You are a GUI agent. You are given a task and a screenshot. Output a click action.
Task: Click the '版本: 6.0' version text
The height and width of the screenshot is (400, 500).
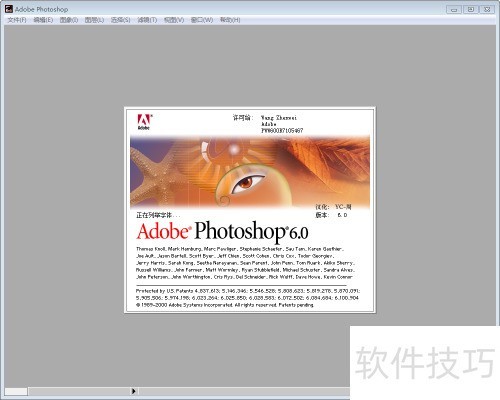click(331, 215)
